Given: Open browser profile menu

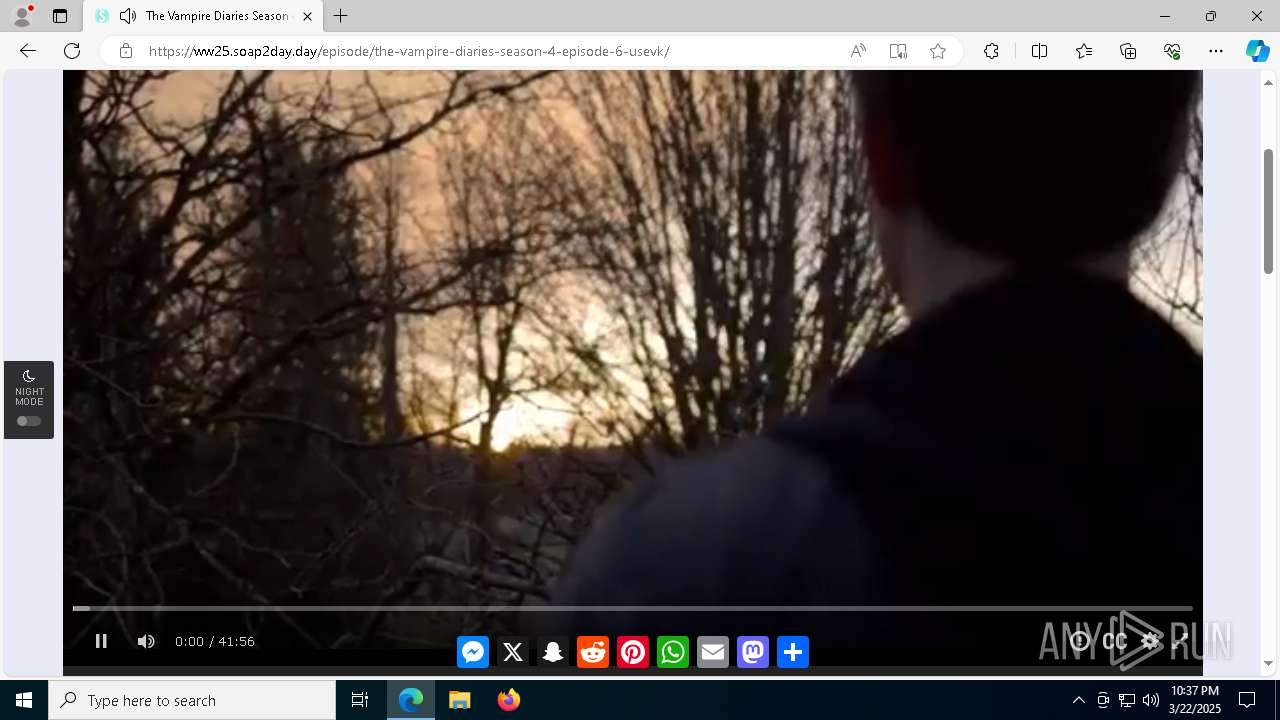Looking at the screenshot, I should 22,16.
